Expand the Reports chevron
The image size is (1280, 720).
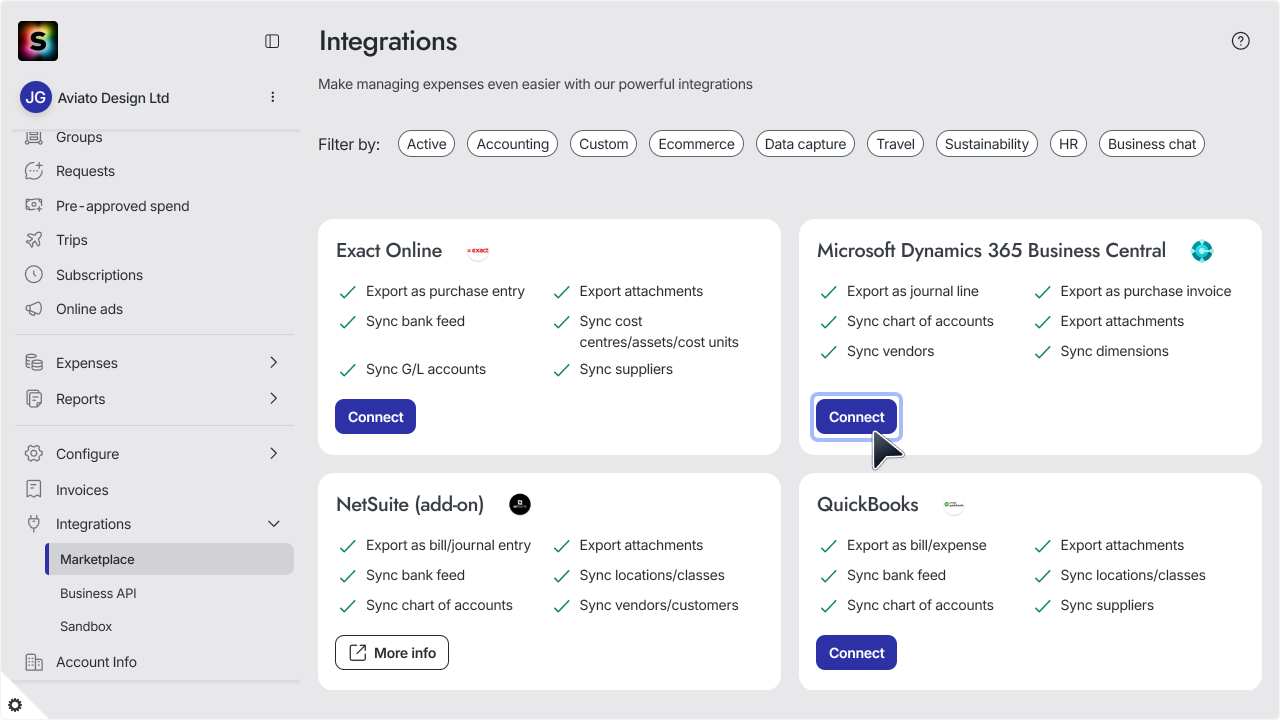coord(274,399)
